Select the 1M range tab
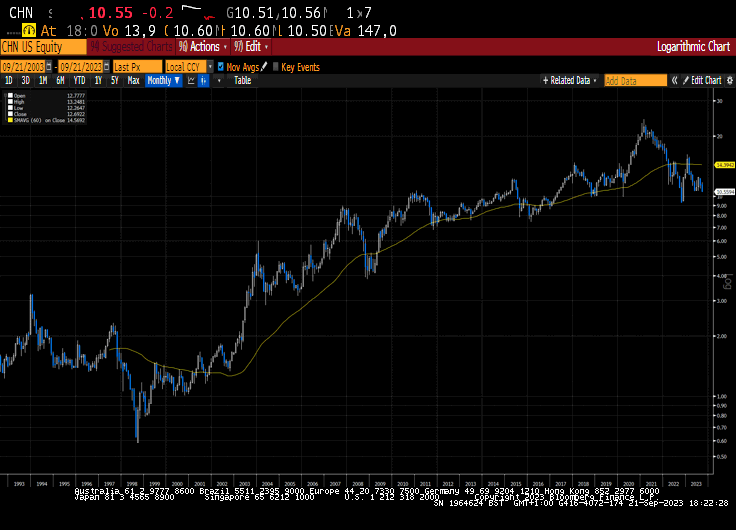The height and width of the screenshot is (530, 736). 43,81
